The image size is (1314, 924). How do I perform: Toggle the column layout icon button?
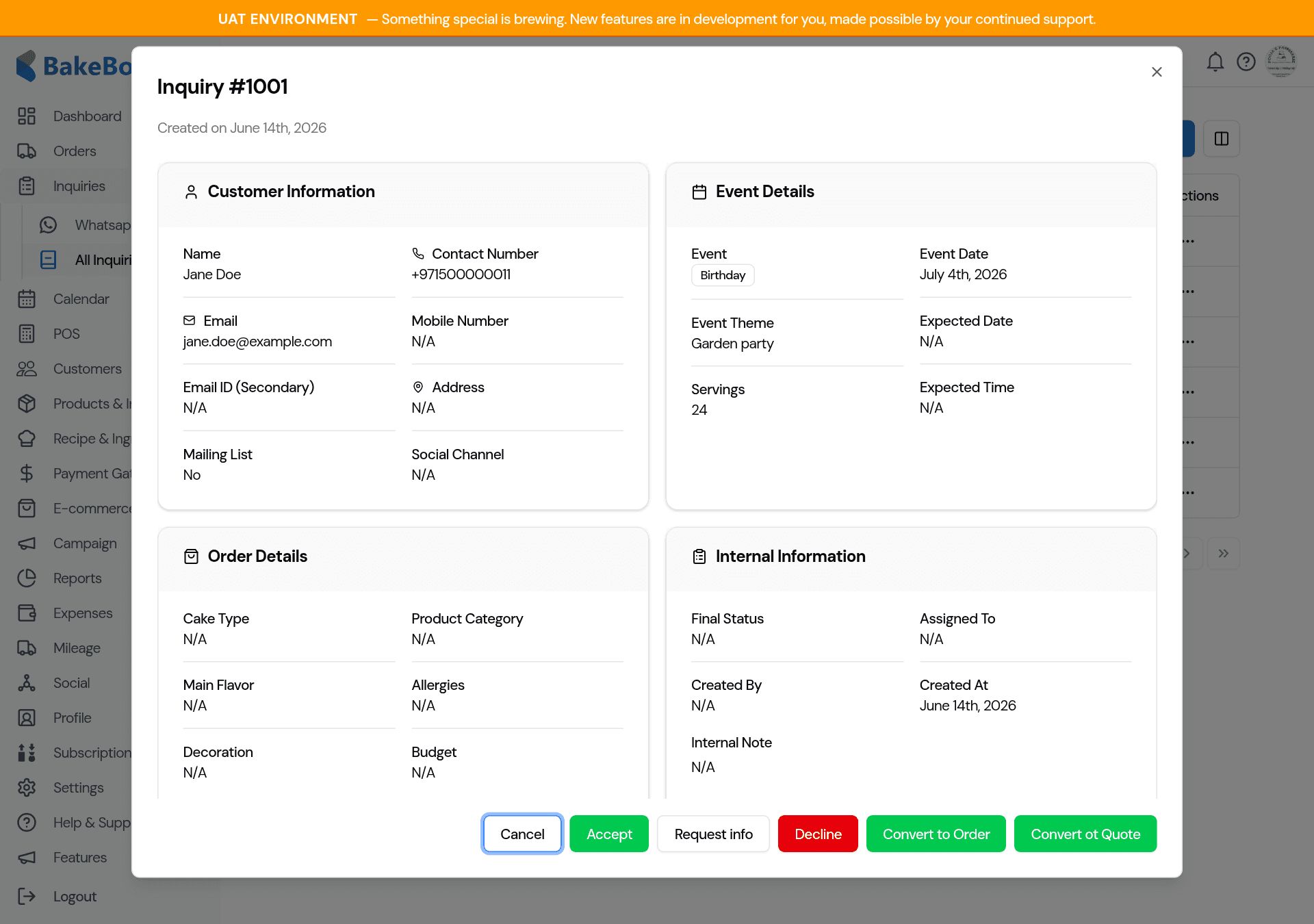pyautogui.click(x=1222, y=139)
